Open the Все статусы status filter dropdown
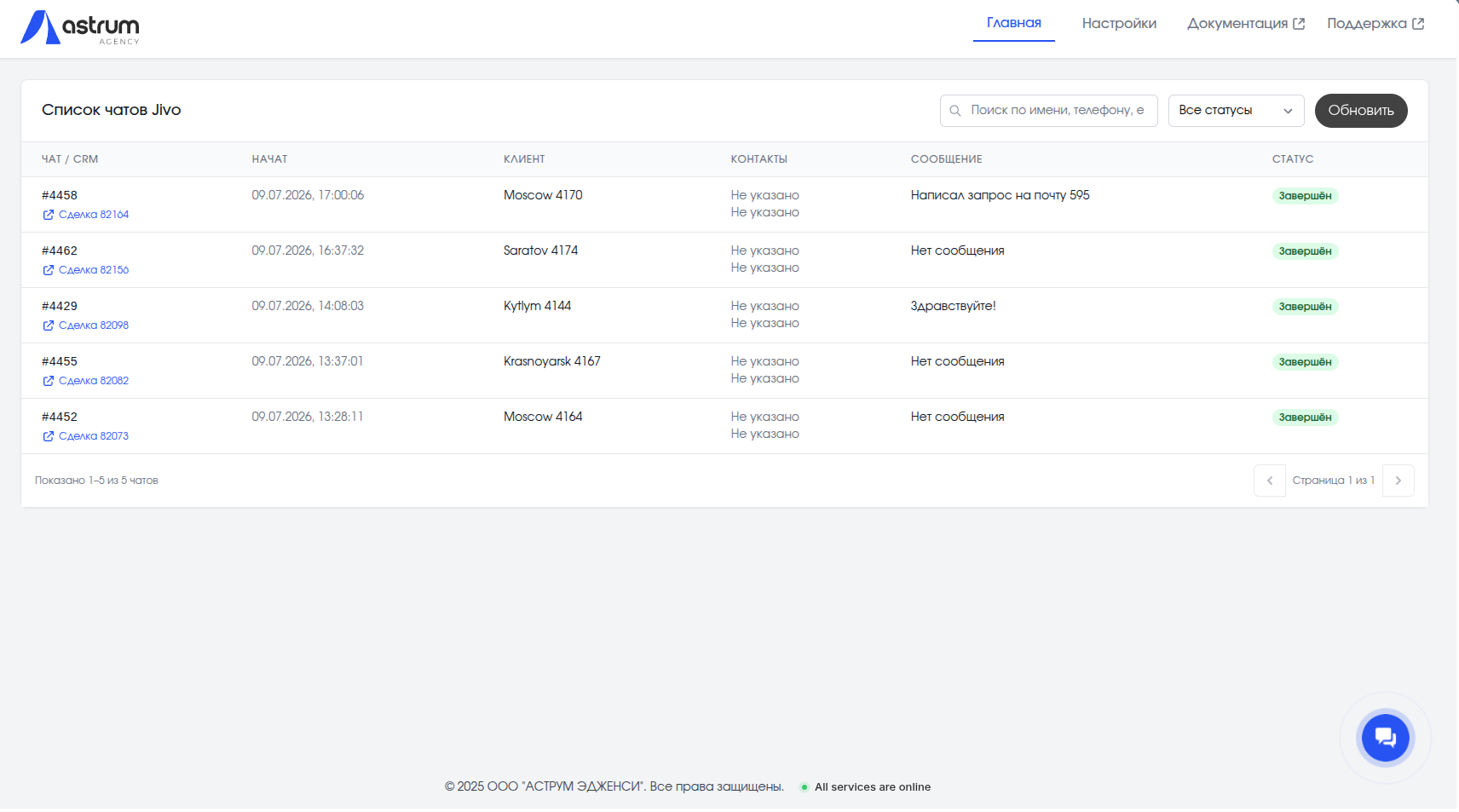Viewport: 1459px width, 812px height. pyautogui.click(x=1236, y=111)
